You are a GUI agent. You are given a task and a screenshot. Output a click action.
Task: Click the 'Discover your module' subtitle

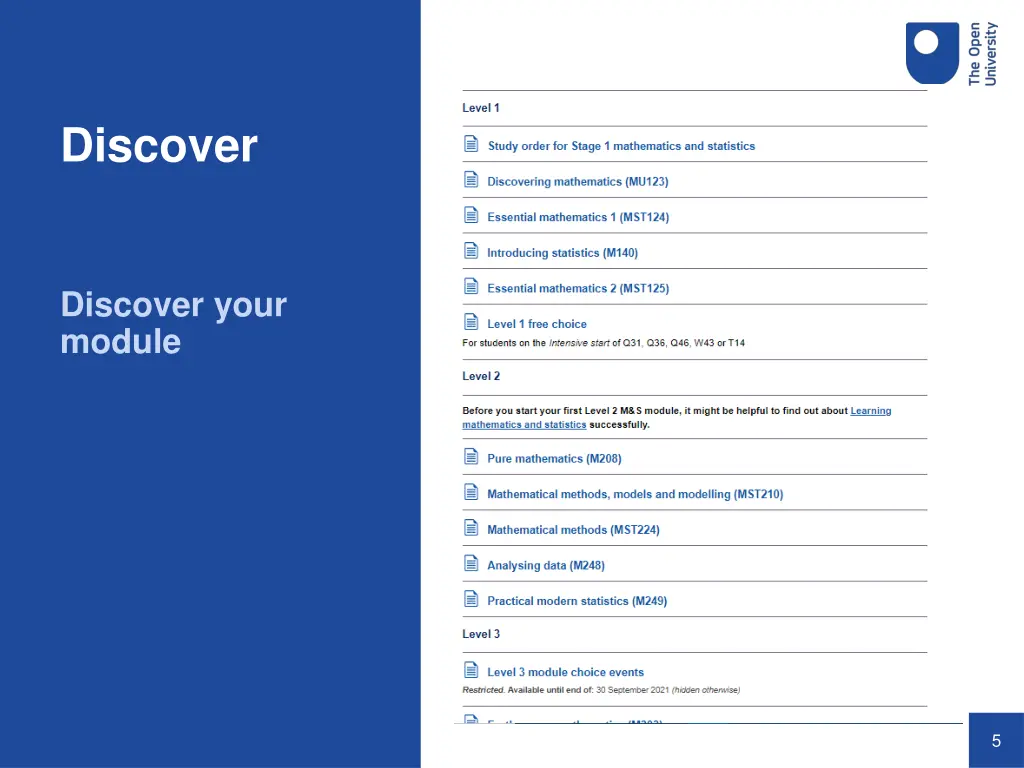(x=174, y=323)
